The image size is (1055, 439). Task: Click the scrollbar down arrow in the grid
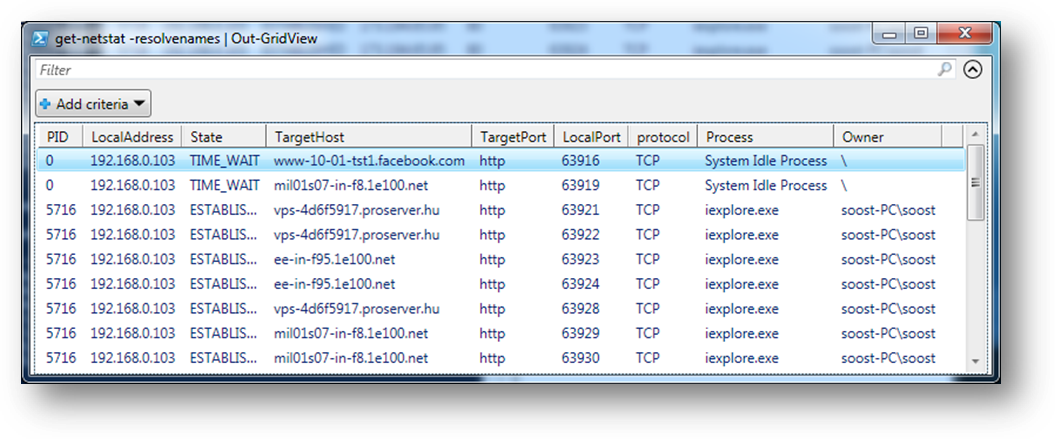[x=975, y=360]
